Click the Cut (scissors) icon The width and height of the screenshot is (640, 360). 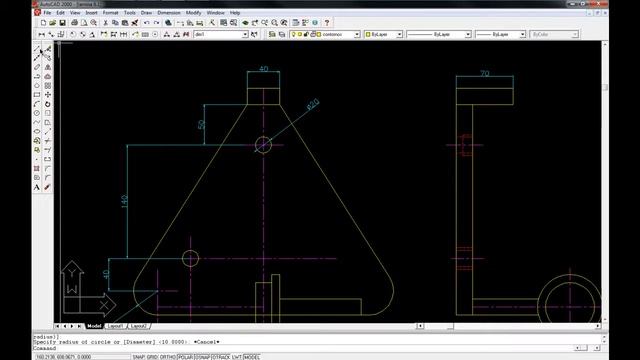pos(105,23)
